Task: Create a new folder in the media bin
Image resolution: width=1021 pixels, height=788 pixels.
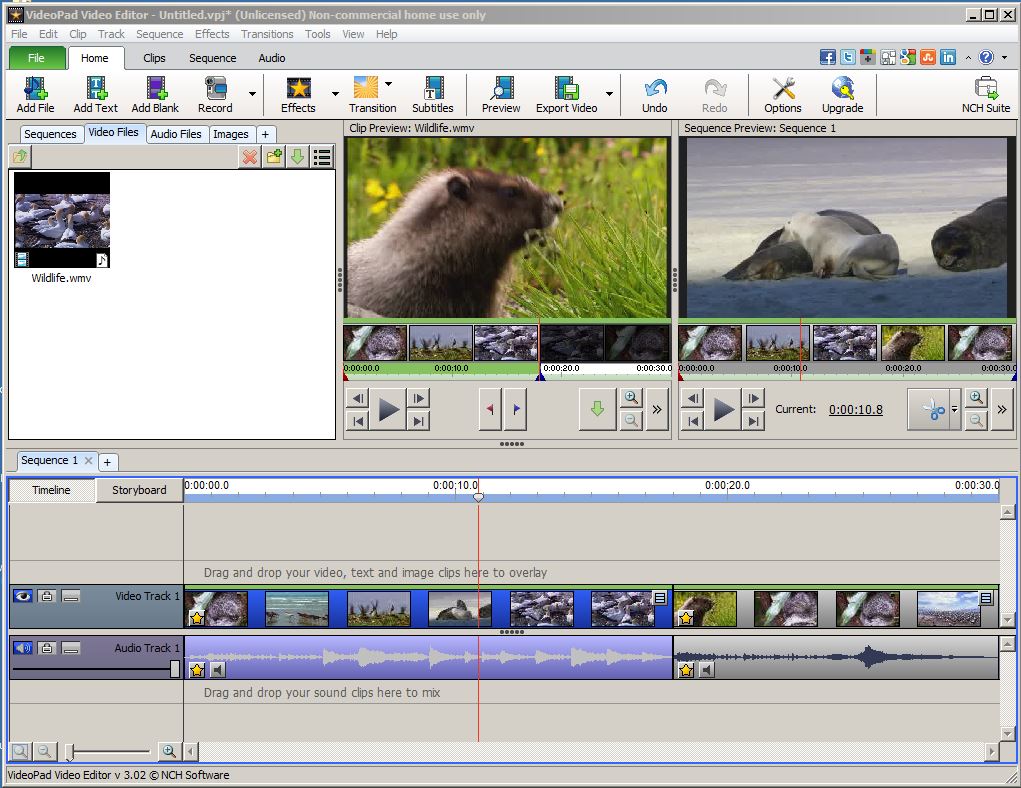Action: 274,156
